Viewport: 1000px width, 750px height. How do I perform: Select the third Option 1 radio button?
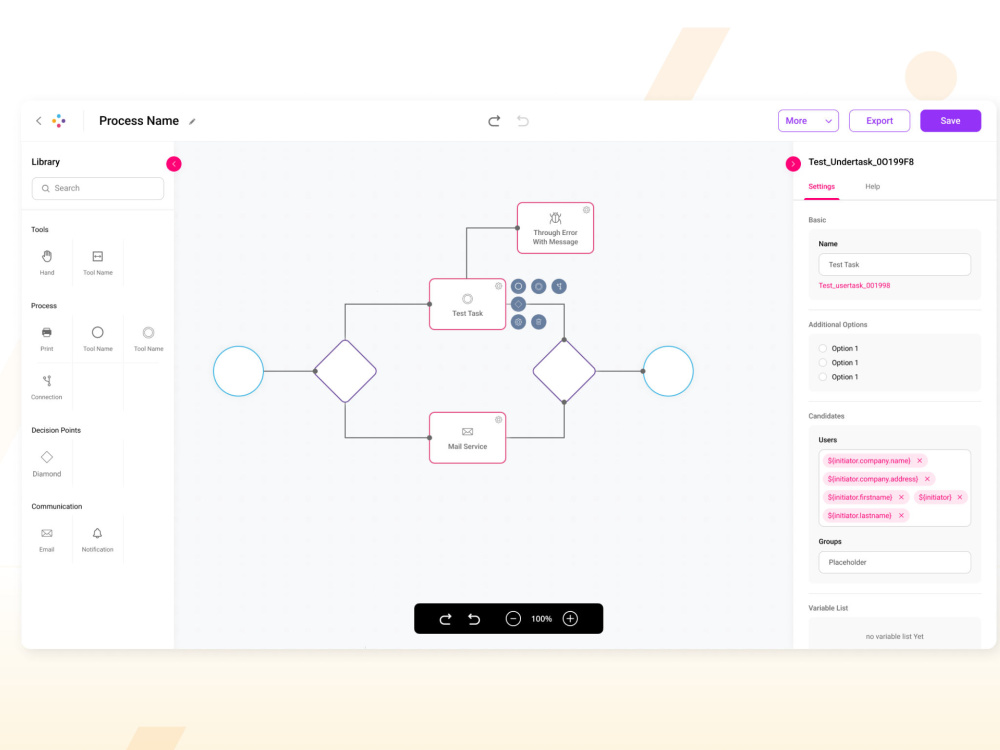823,377
